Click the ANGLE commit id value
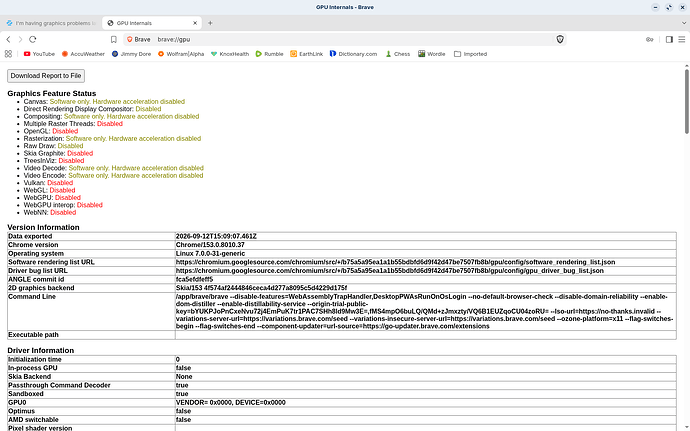Viewport: 690px width, 431px height. pyautogui.click(x=194, y=279)
